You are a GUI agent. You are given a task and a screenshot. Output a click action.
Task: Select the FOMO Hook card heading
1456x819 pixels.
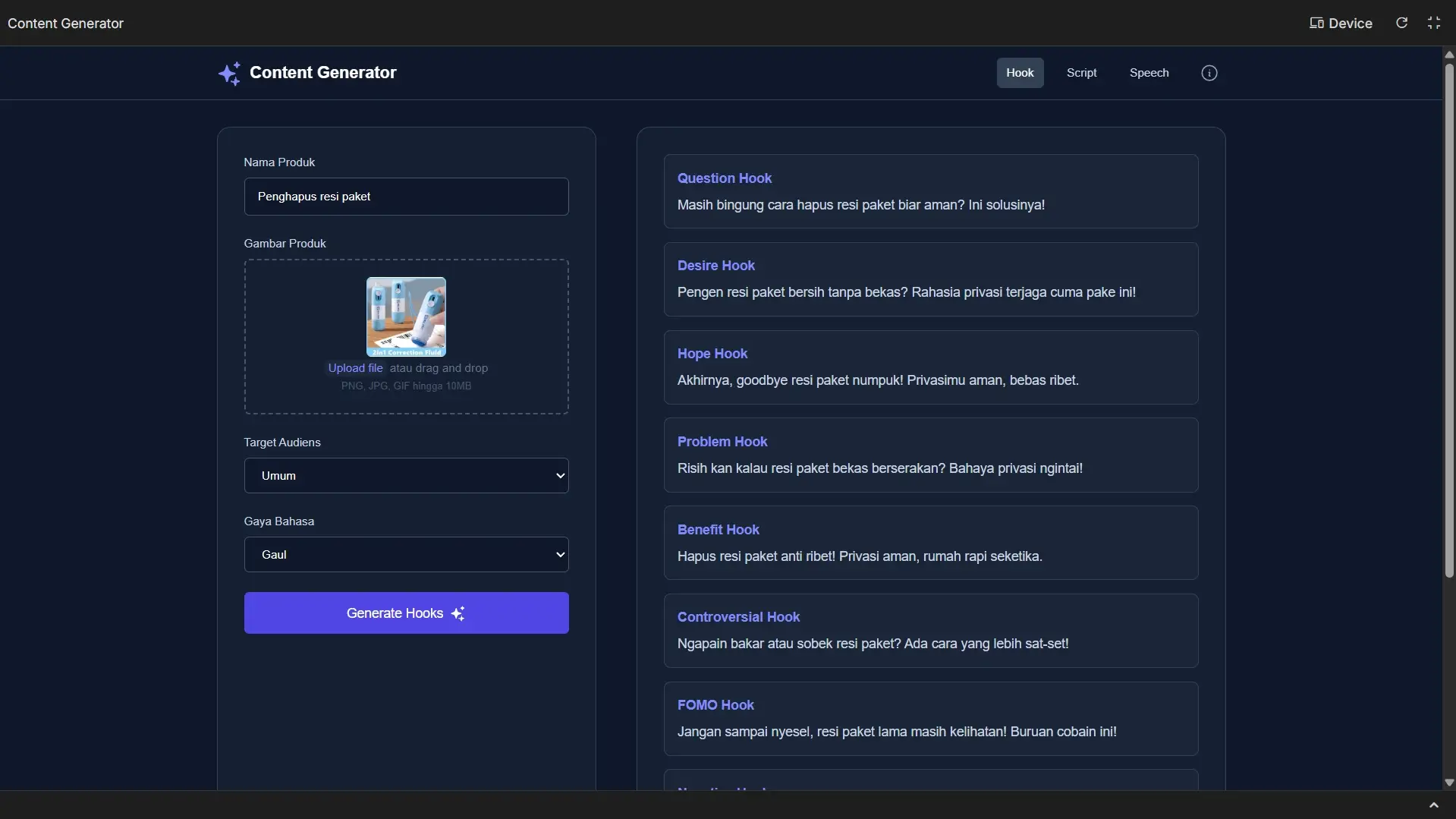(x=715, y=705)
